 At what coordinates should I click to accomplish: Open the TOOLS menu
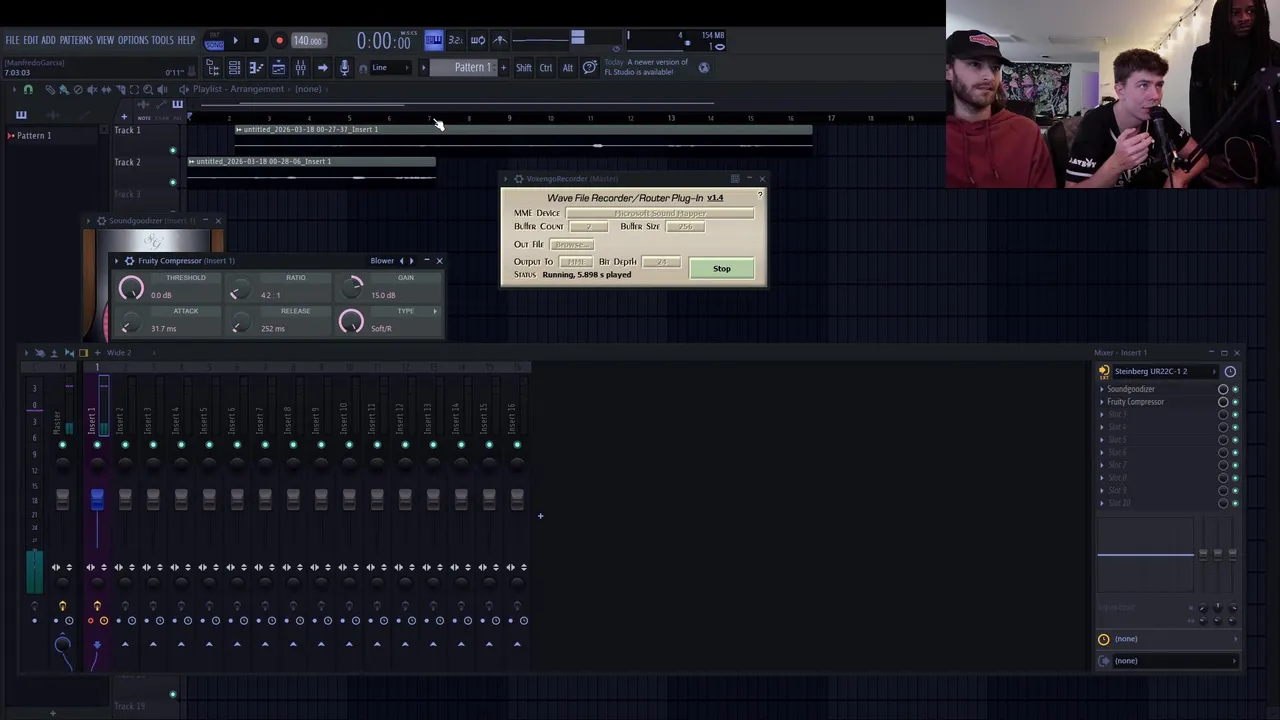pos(163,40)
